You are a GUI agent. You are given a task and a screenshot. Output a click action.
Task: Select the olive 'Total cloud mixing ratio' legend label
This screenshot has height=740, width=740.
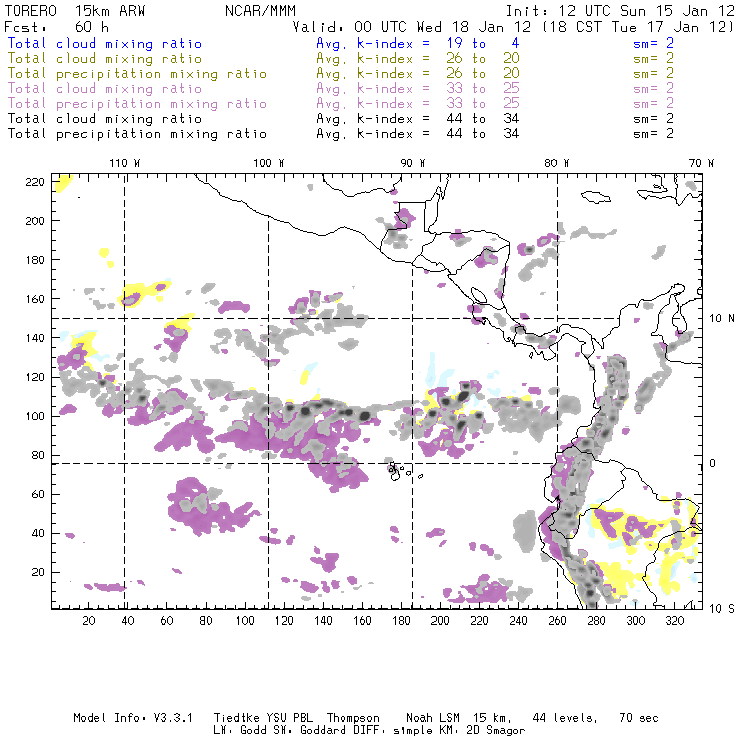click(105, 59)
